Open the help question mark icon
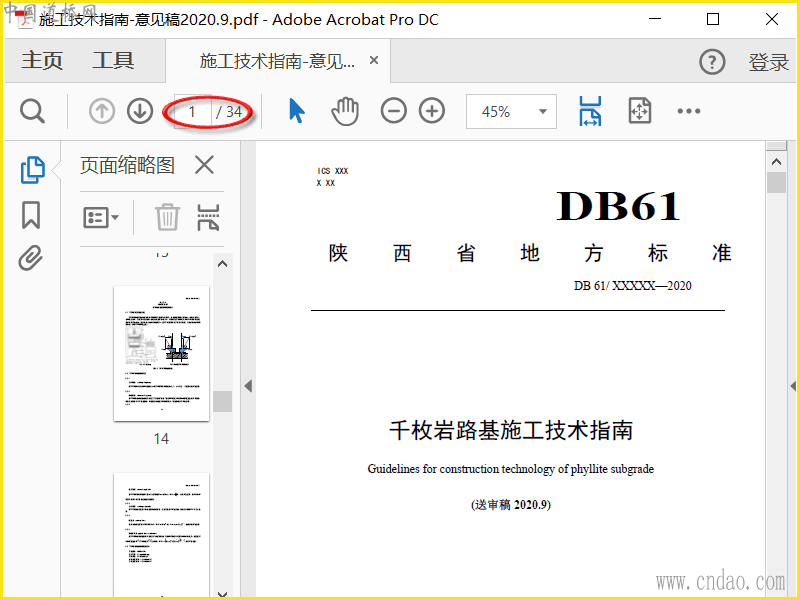Image resolution: width=800 pixels, height=600 pixels. [712, 62]
